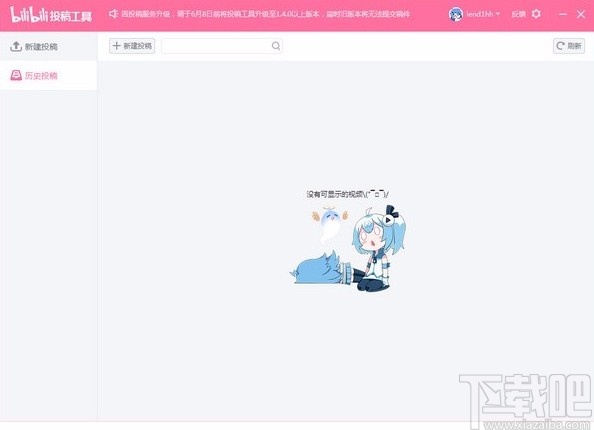The image size is (594, 430).
Task: Click the lend1hh username
Action: tap(480, 14)
